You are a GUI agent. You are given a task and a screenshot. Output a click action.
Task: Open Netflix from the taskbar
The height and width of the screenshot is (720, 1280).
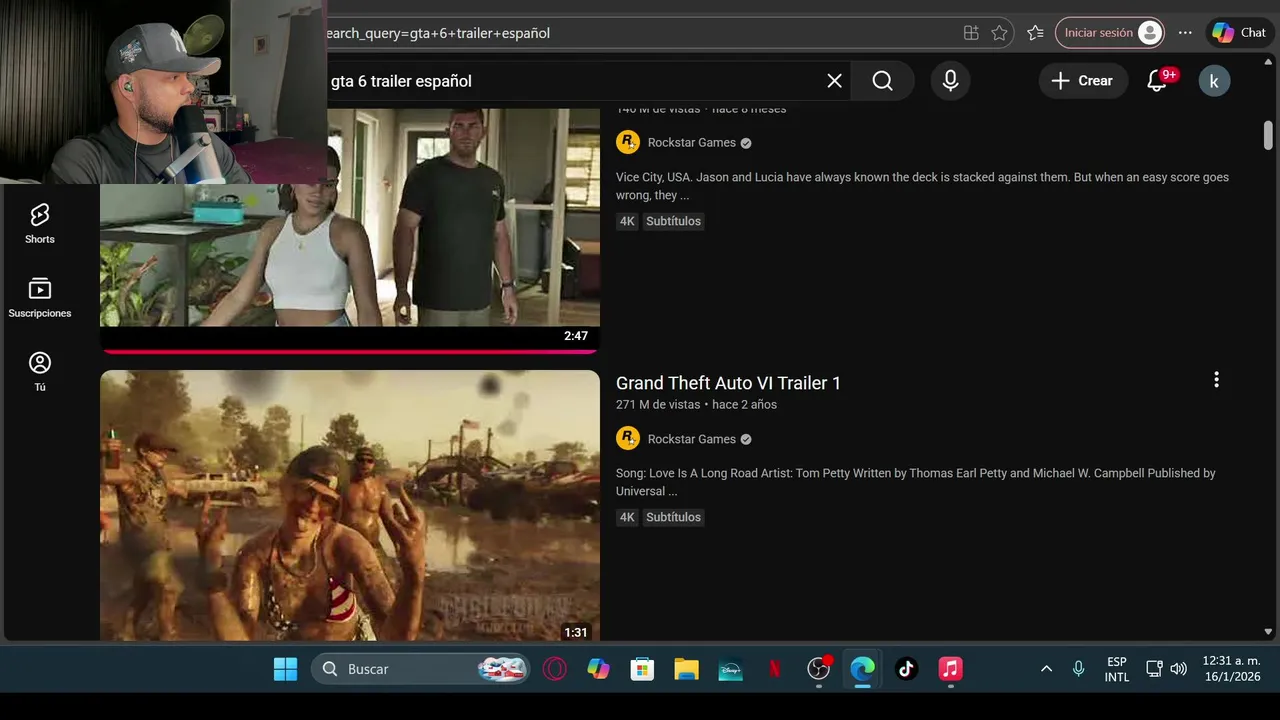click(774, 669)
